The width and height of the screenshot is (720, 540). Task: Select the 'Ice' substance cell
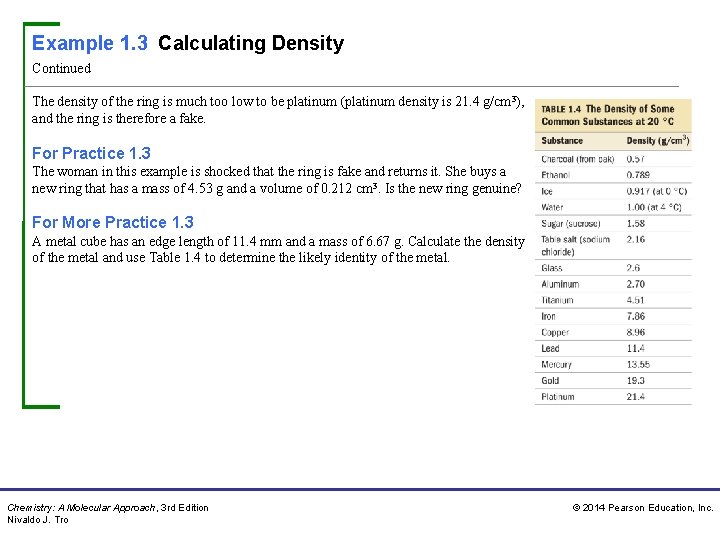547,191
